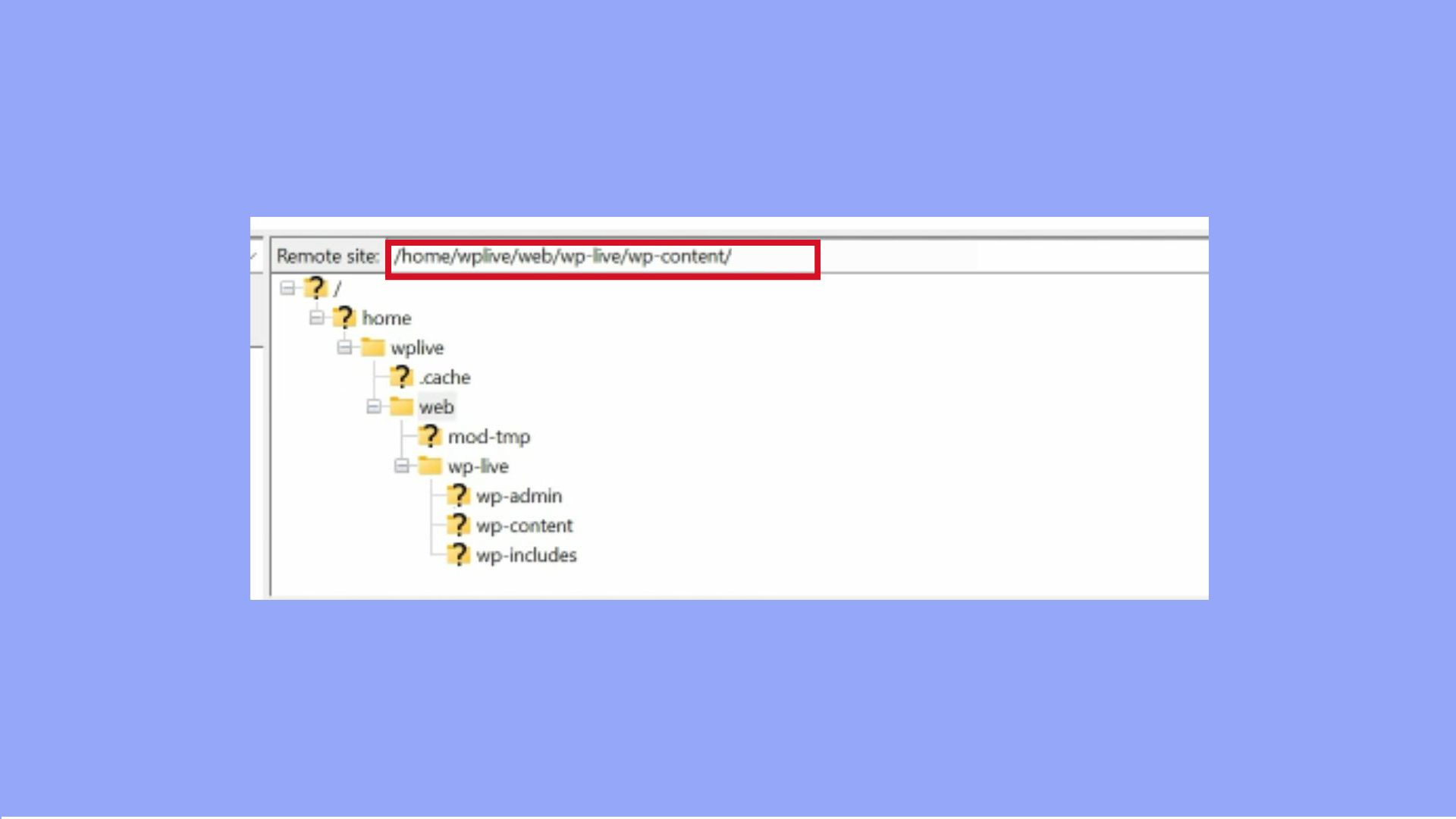This screenshot has width=1456, height=819.
Task: Click the mod-tmp folder question-mark icon
Action: coord(431,437)
